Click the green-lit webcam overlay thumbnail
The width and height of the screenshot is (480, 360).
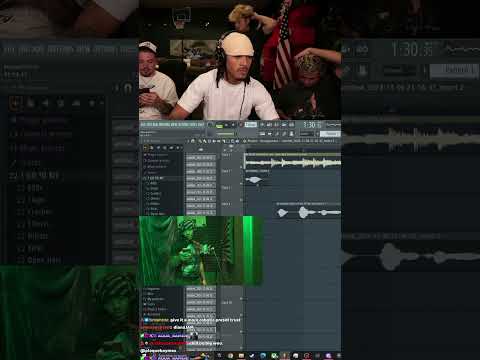[200, 251]
